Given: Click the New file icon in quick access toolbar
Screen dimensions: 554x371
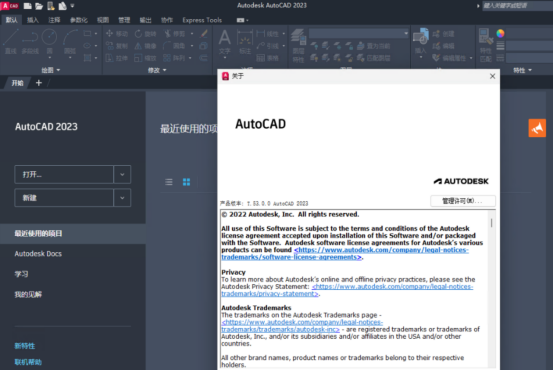Looking at the screenshot, I should [x=27, y=6].
